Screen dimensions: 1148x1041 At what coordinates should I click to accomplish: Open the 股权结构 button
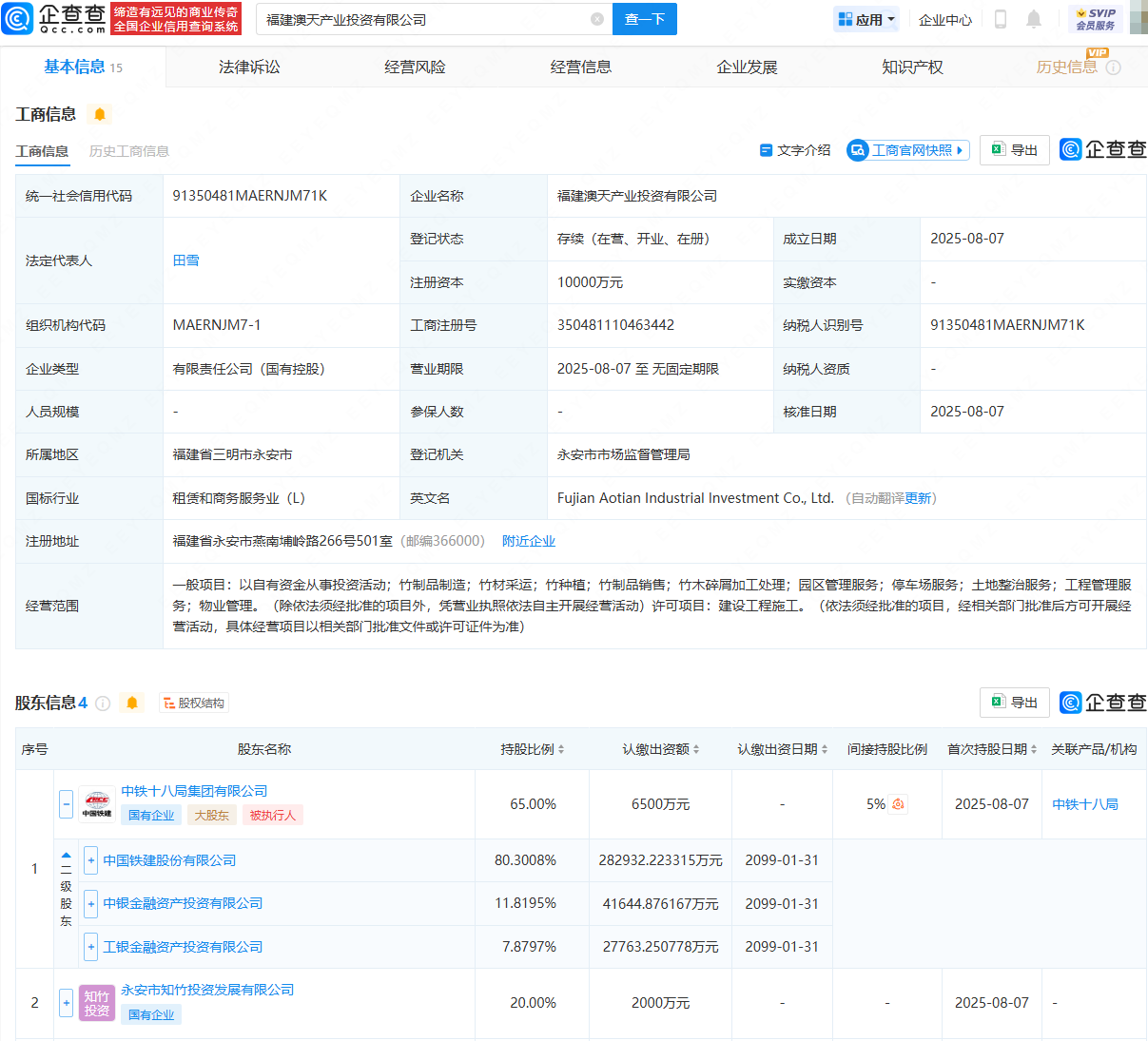194,704
